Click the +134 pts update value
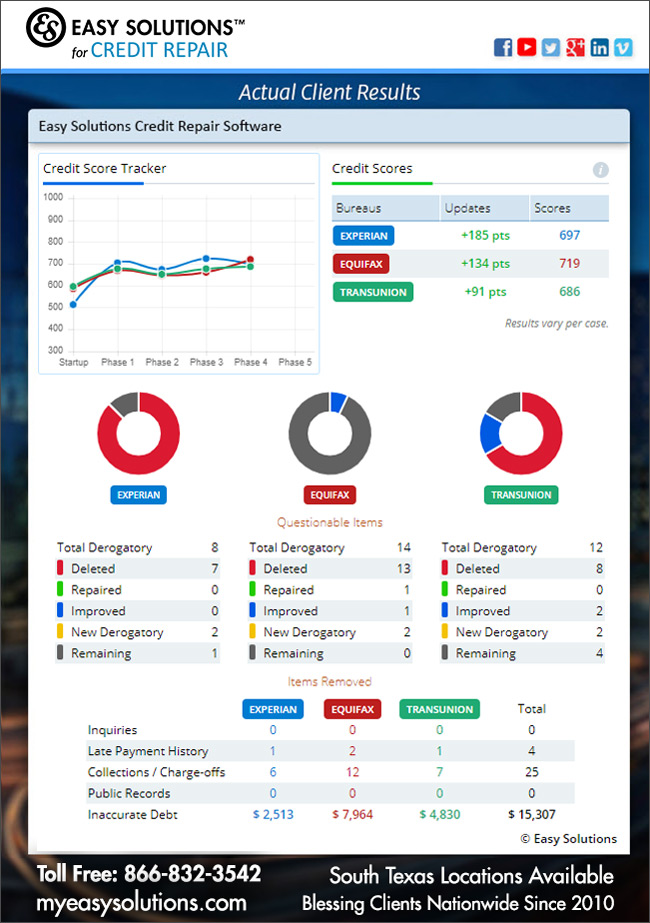This screenshot has width=650, height=923. tap(485, 264)
